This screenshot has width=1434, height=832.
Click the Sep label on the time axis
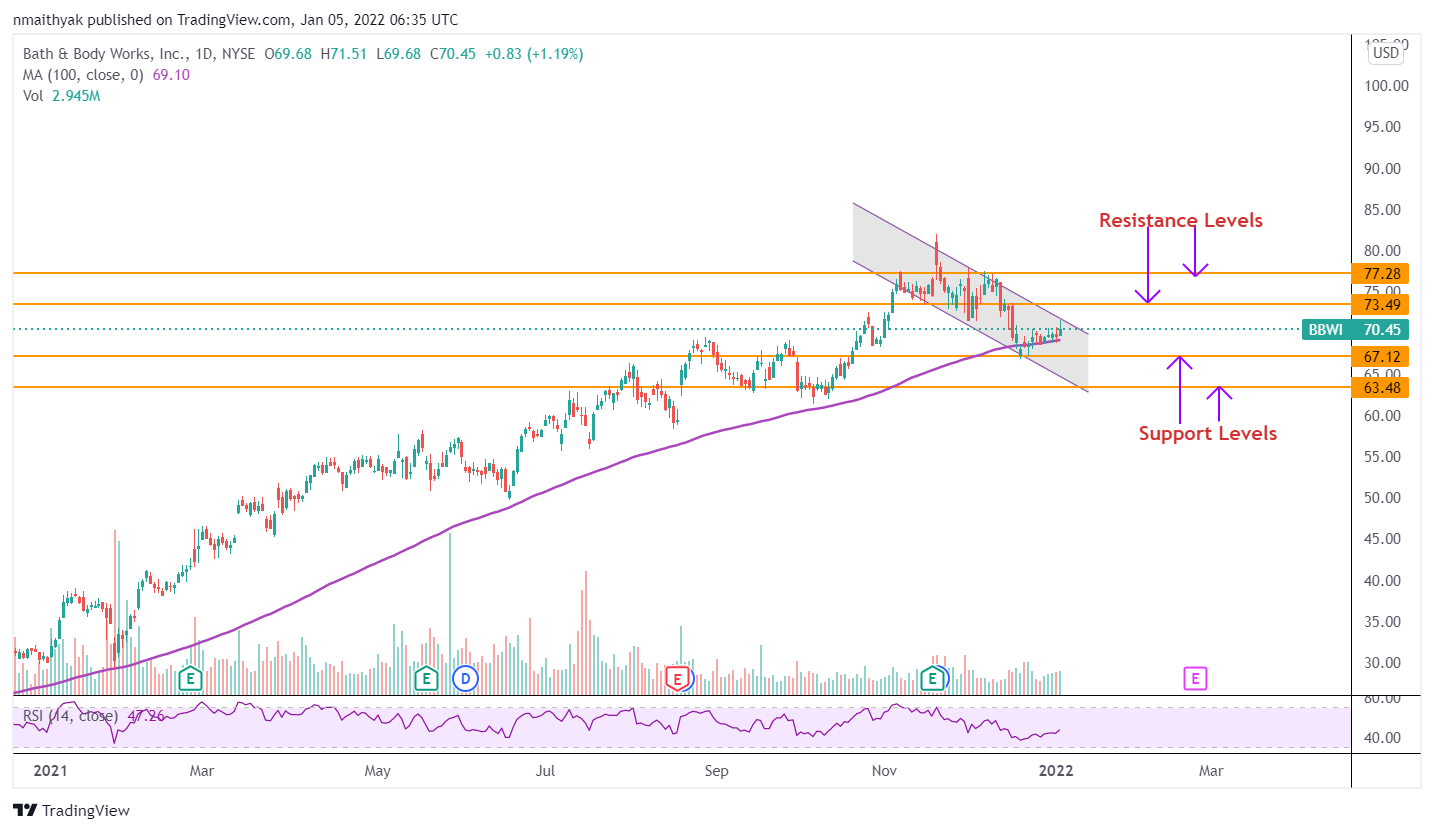tap(716, 771)
